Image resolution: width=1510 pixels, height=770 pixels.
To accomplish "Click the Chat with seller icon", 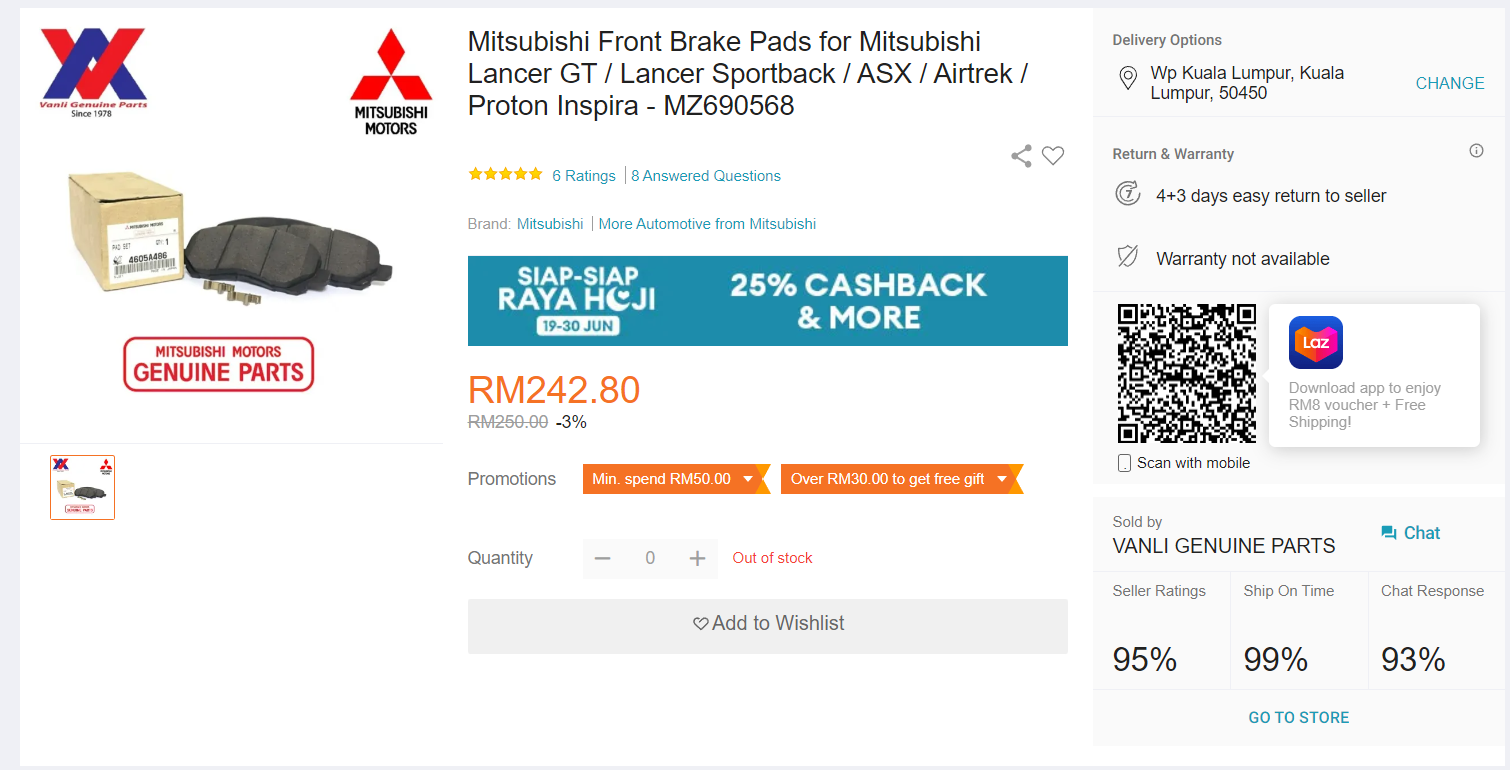I will click(1389, 533).
